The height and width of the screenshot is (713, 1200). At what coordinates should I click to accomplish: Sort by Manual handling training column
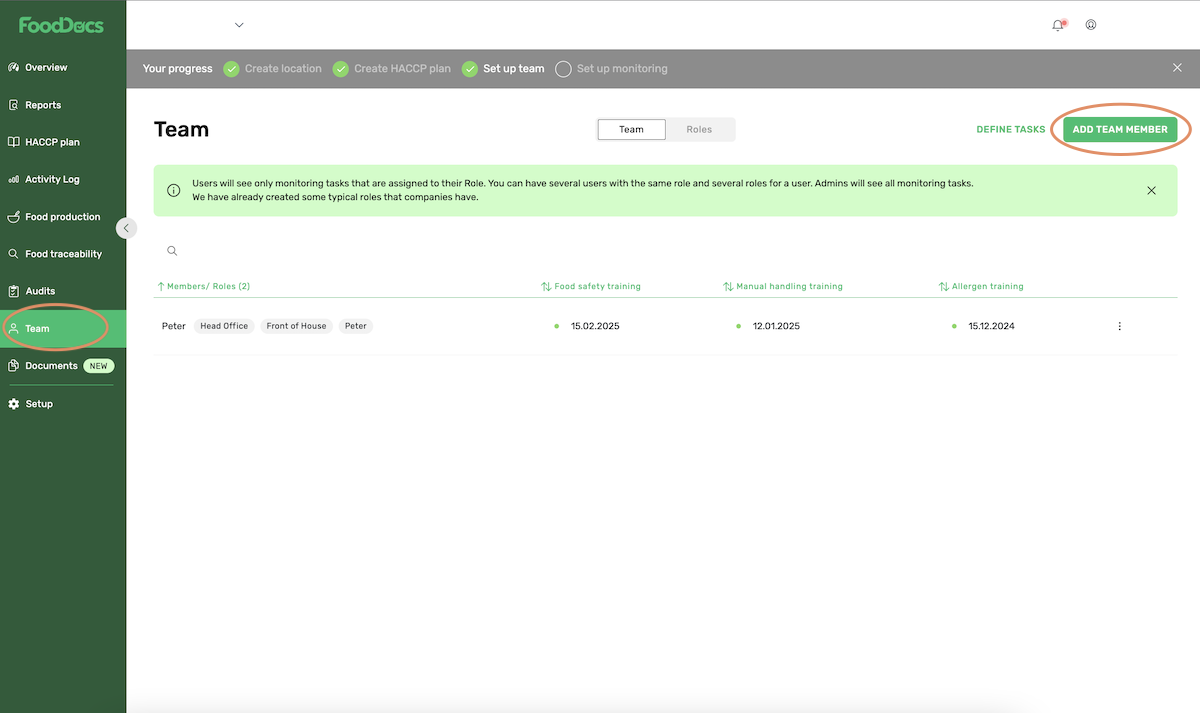click(783, 286)
